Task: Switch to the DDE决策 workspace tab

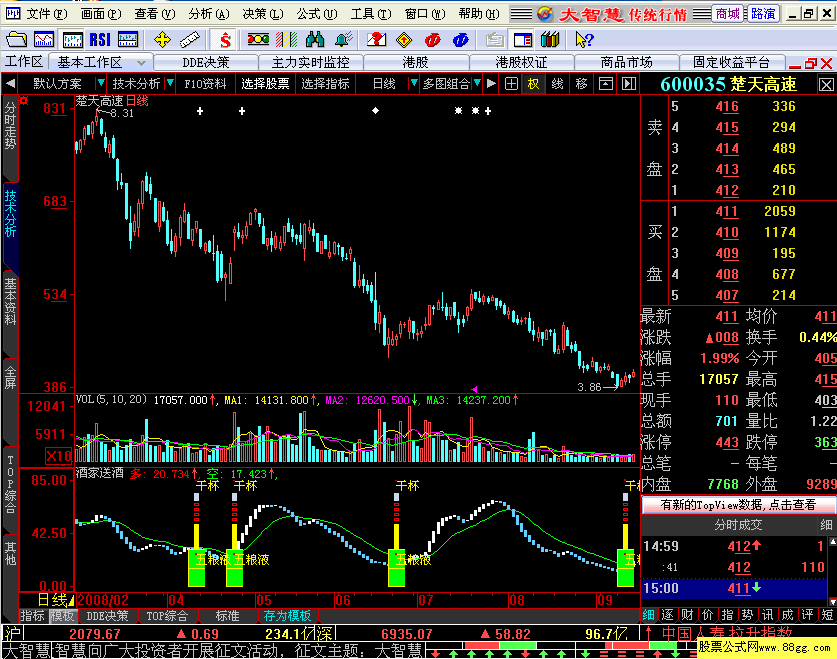Action: (206, 62)
